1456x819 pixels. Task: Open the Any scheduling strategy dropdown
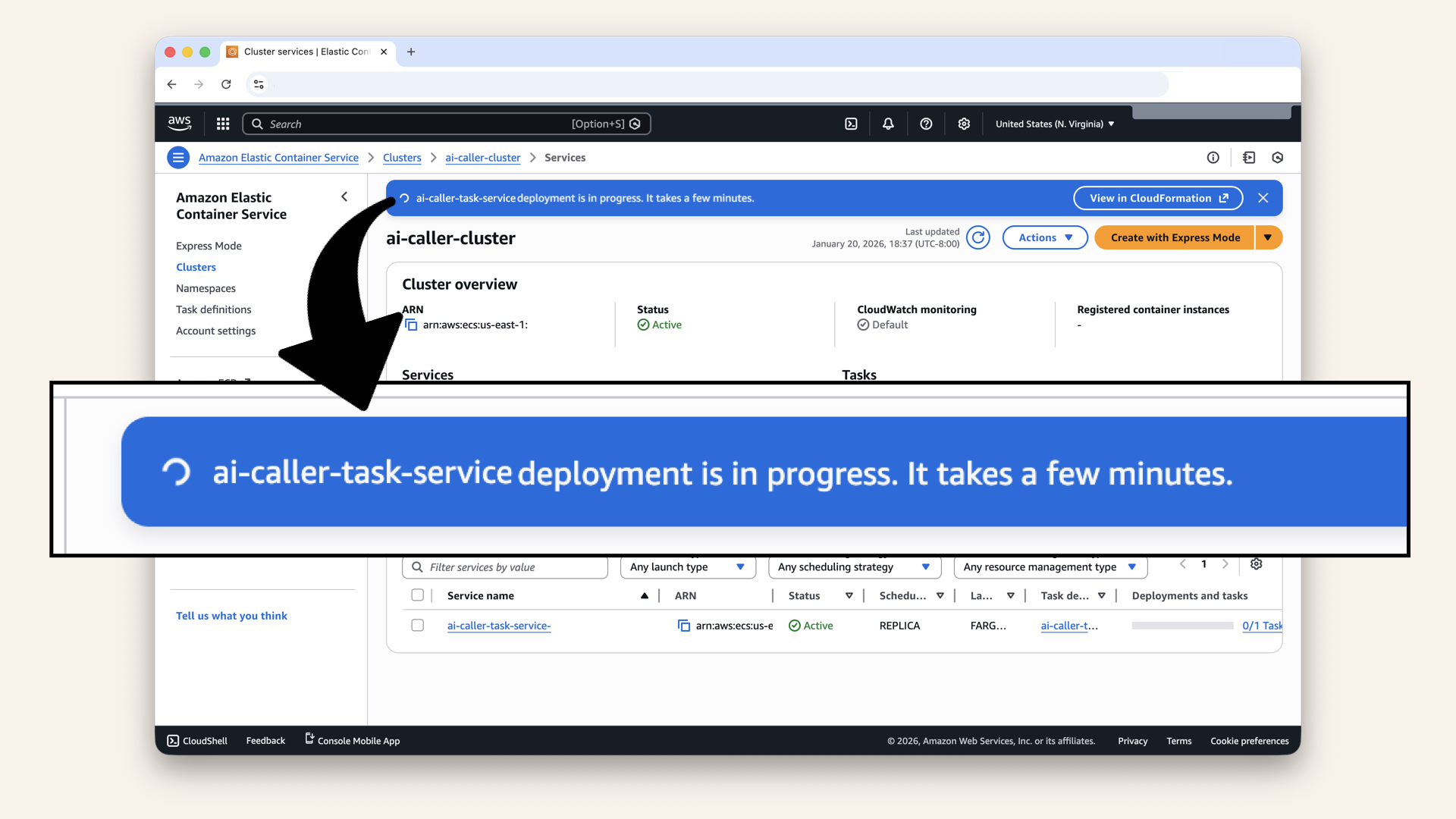pos(854,567)
